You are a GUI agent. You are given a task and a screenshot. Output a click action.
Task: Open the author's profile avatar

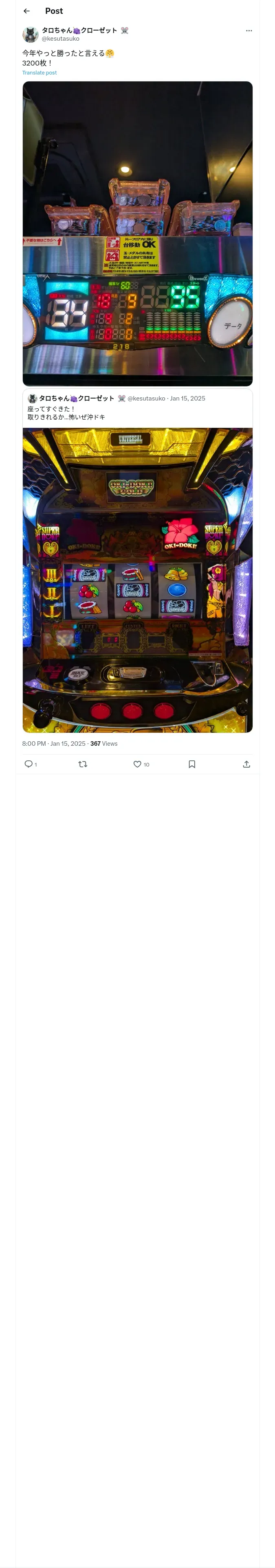tap(31, 34)
